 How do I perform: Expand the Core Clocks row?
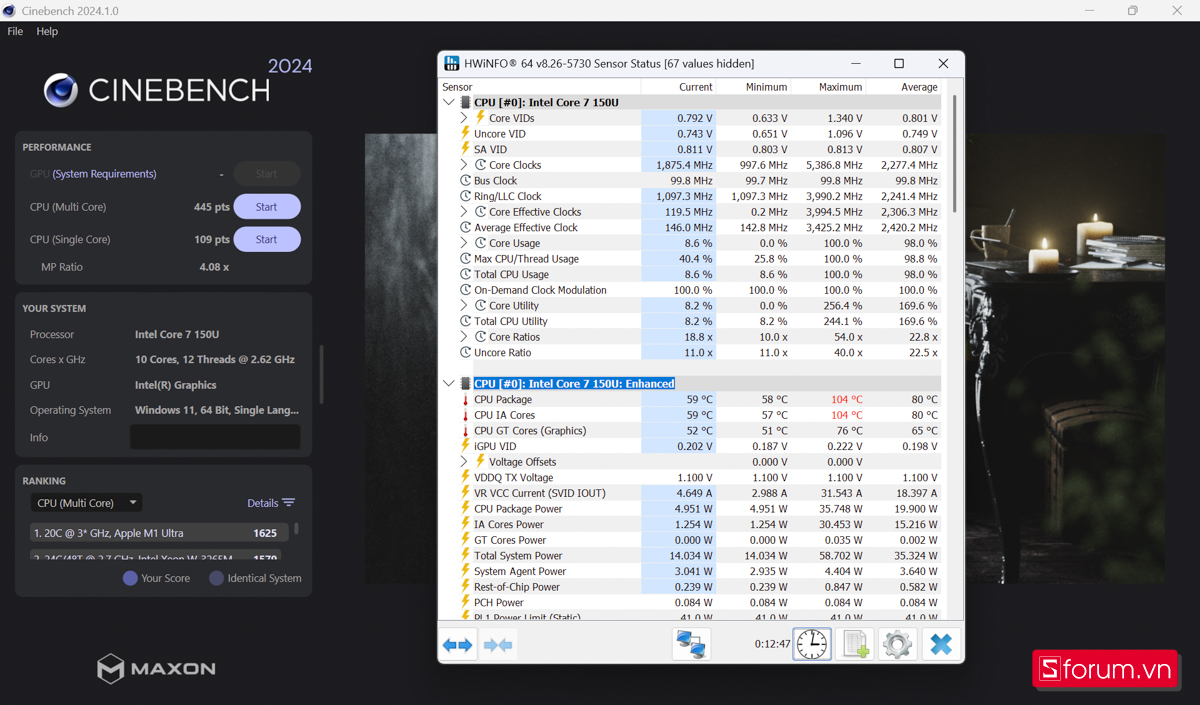pos(464,165)
